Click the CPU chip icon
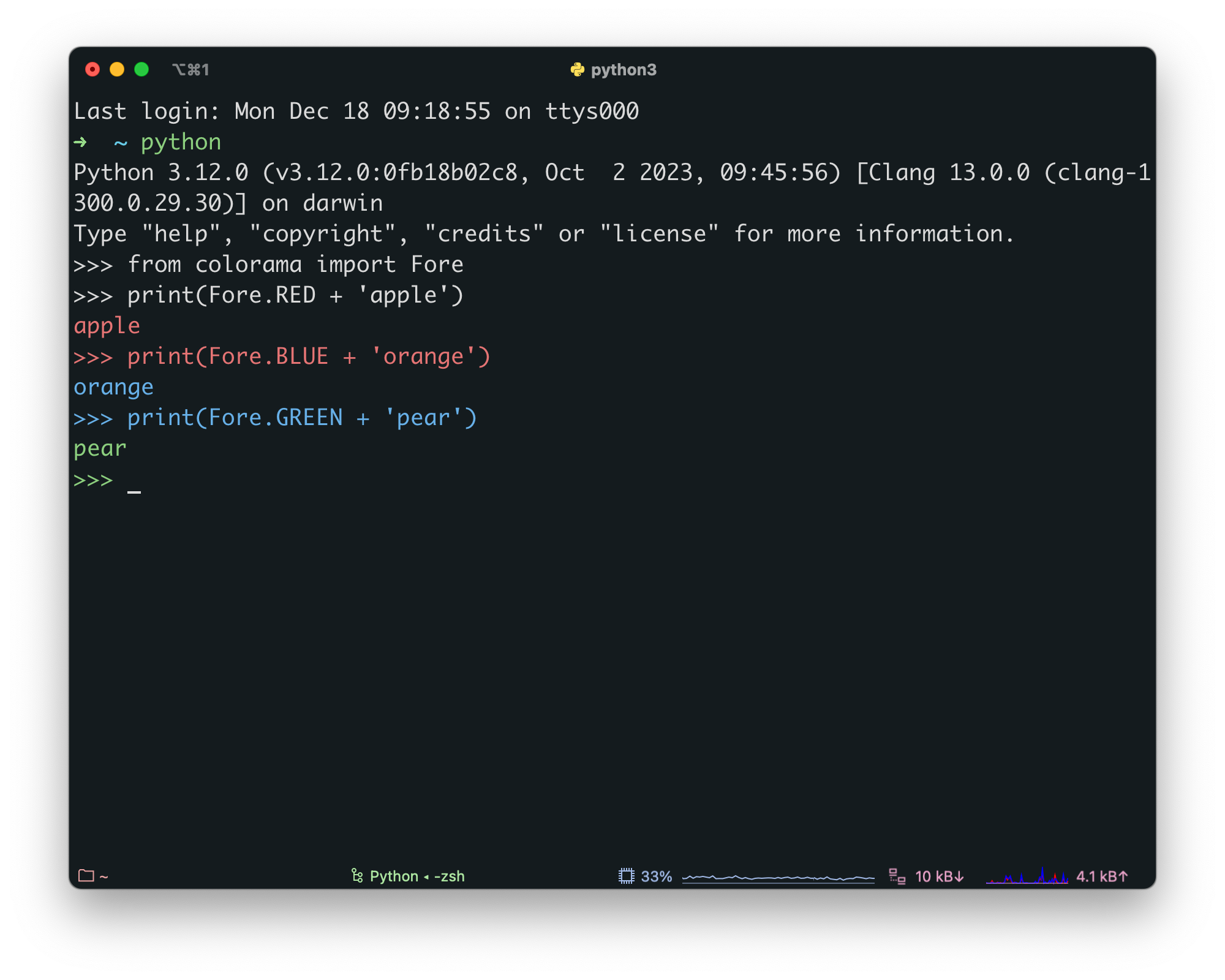This screenshot has width=1225, height=980. pyautogui.click(x=626, y=876)
